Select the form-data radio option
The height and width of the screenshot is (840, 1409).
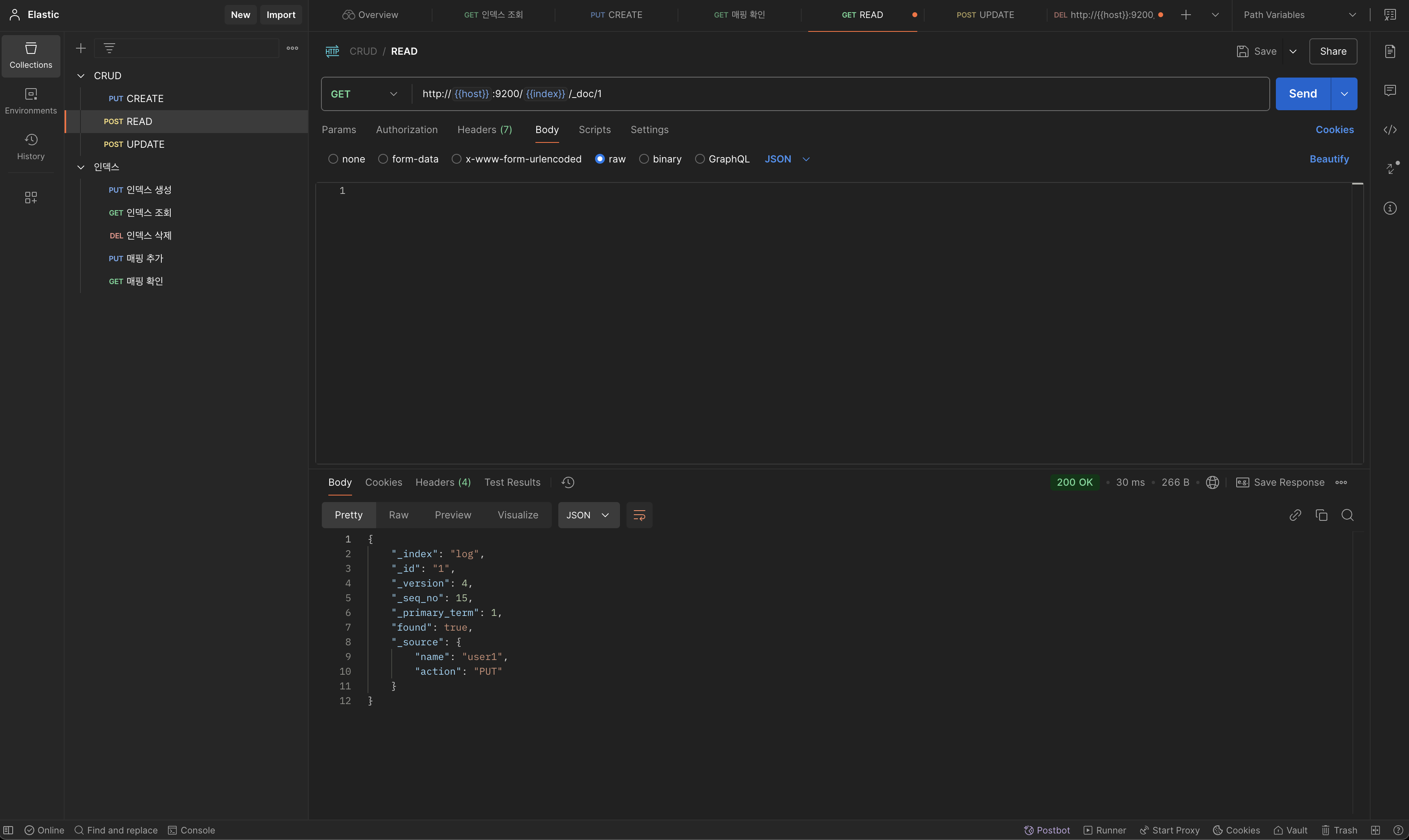[x=383, y=159]
